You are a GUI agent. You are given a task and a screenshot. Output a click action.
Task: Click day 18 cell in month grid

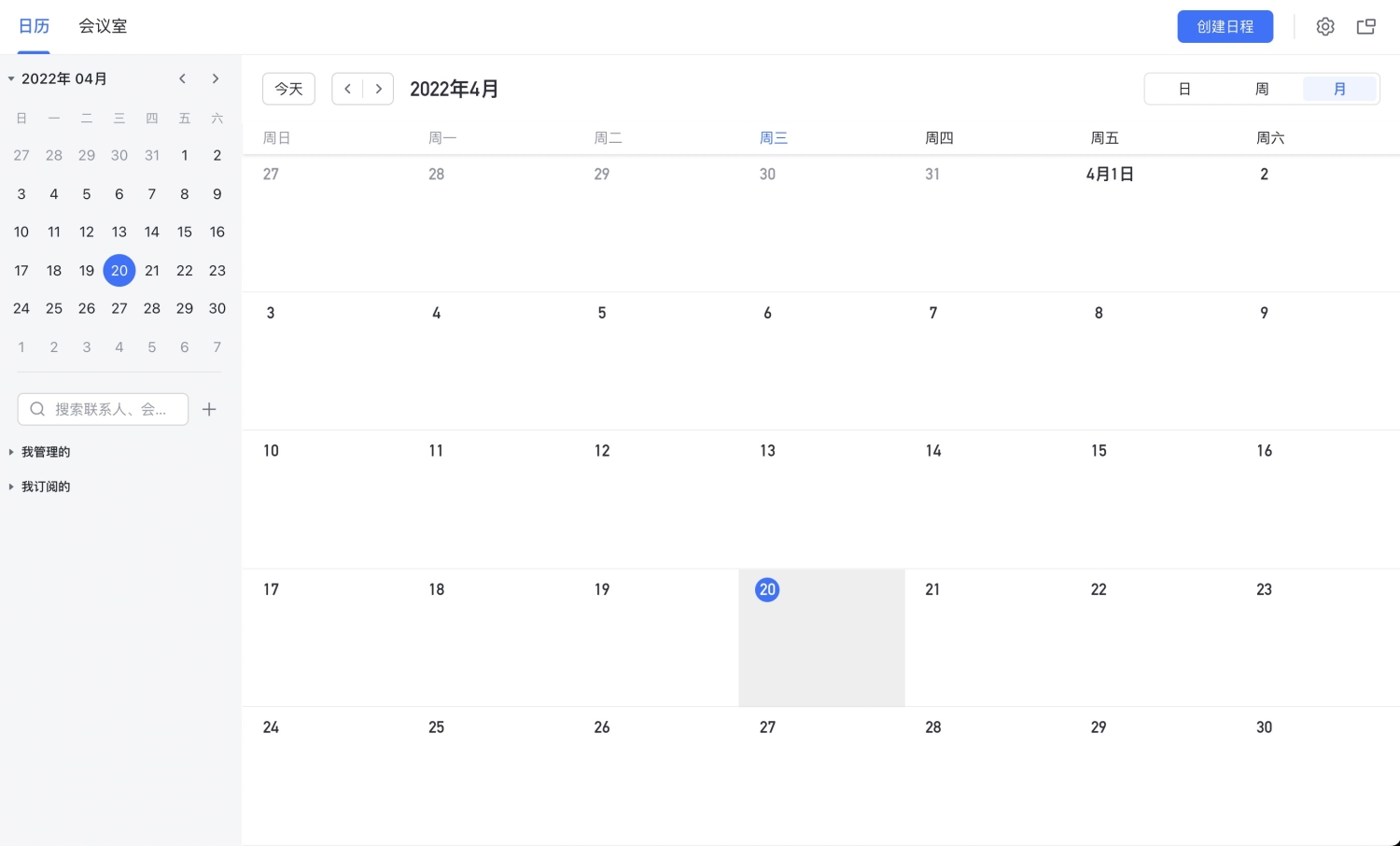click(x=491, y=638)
